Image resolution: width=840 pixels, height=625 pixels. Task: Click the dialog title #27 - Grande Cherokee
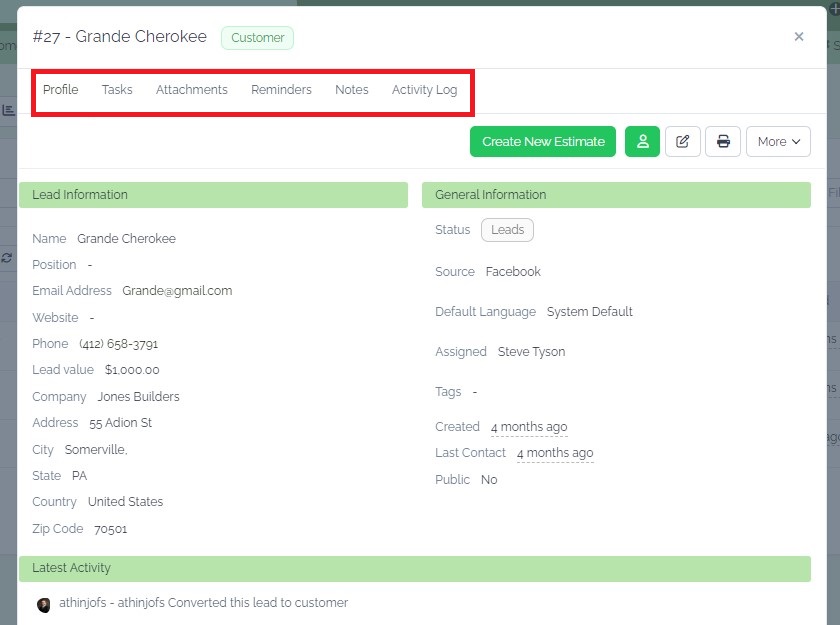tap(119, 36)
